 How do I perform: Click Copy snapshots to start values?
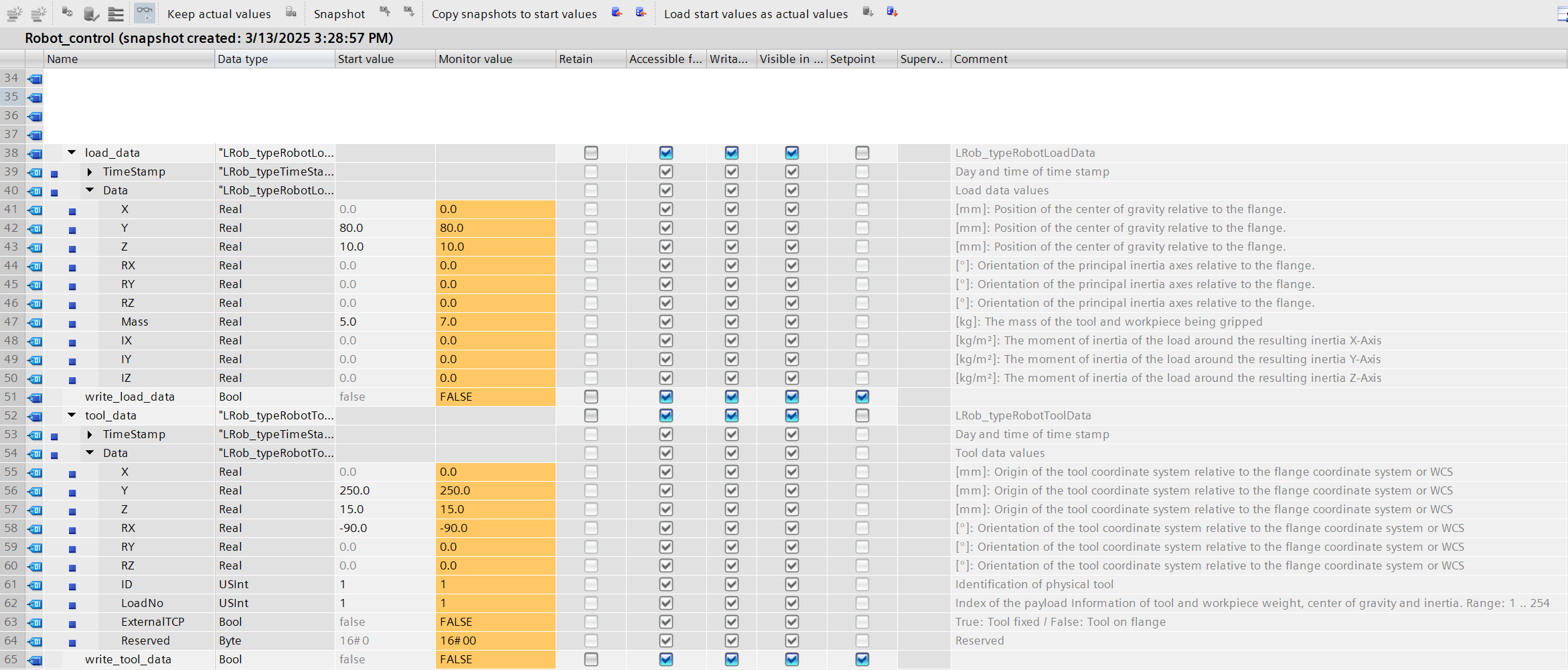514,14
